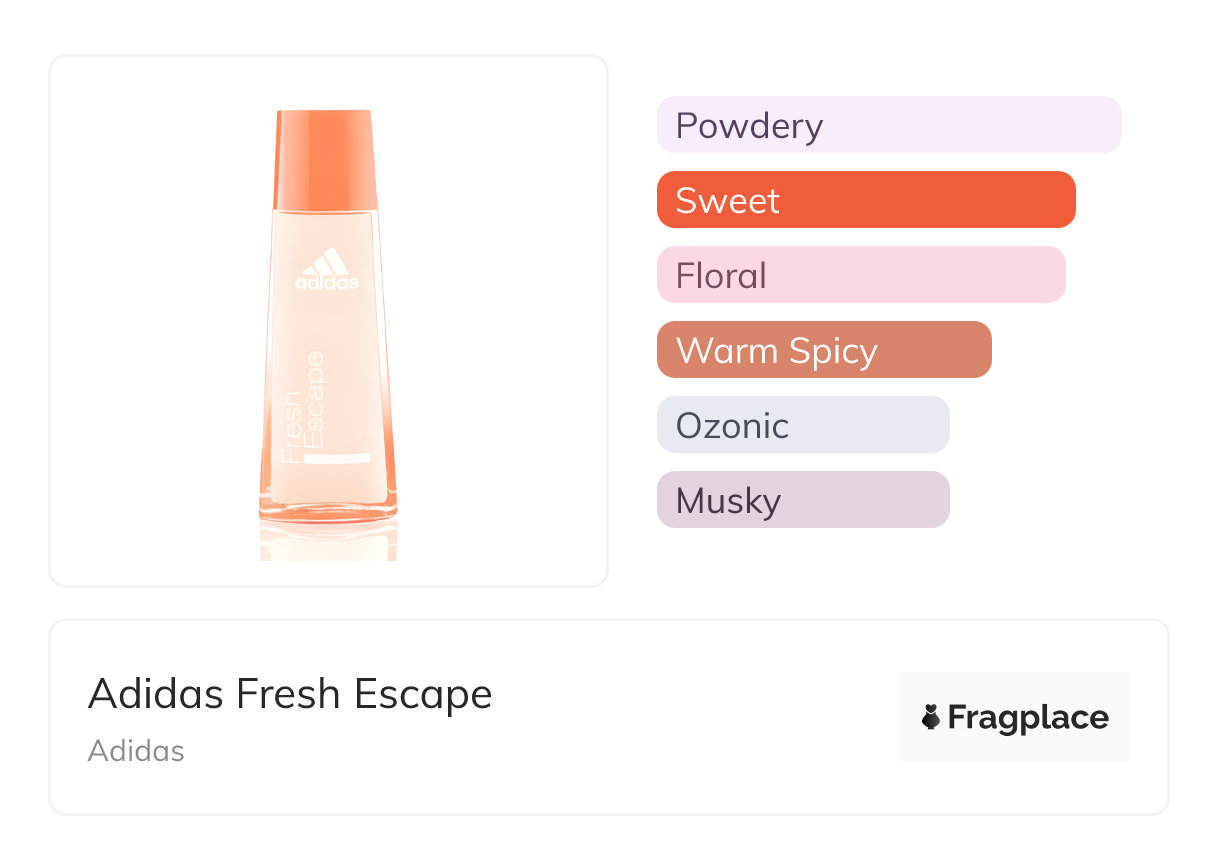Image resolution: width=1218 pixels, height=864 pixels.
Task: Choose the pink Floral accord bar
Action: (x=860, y=275)
